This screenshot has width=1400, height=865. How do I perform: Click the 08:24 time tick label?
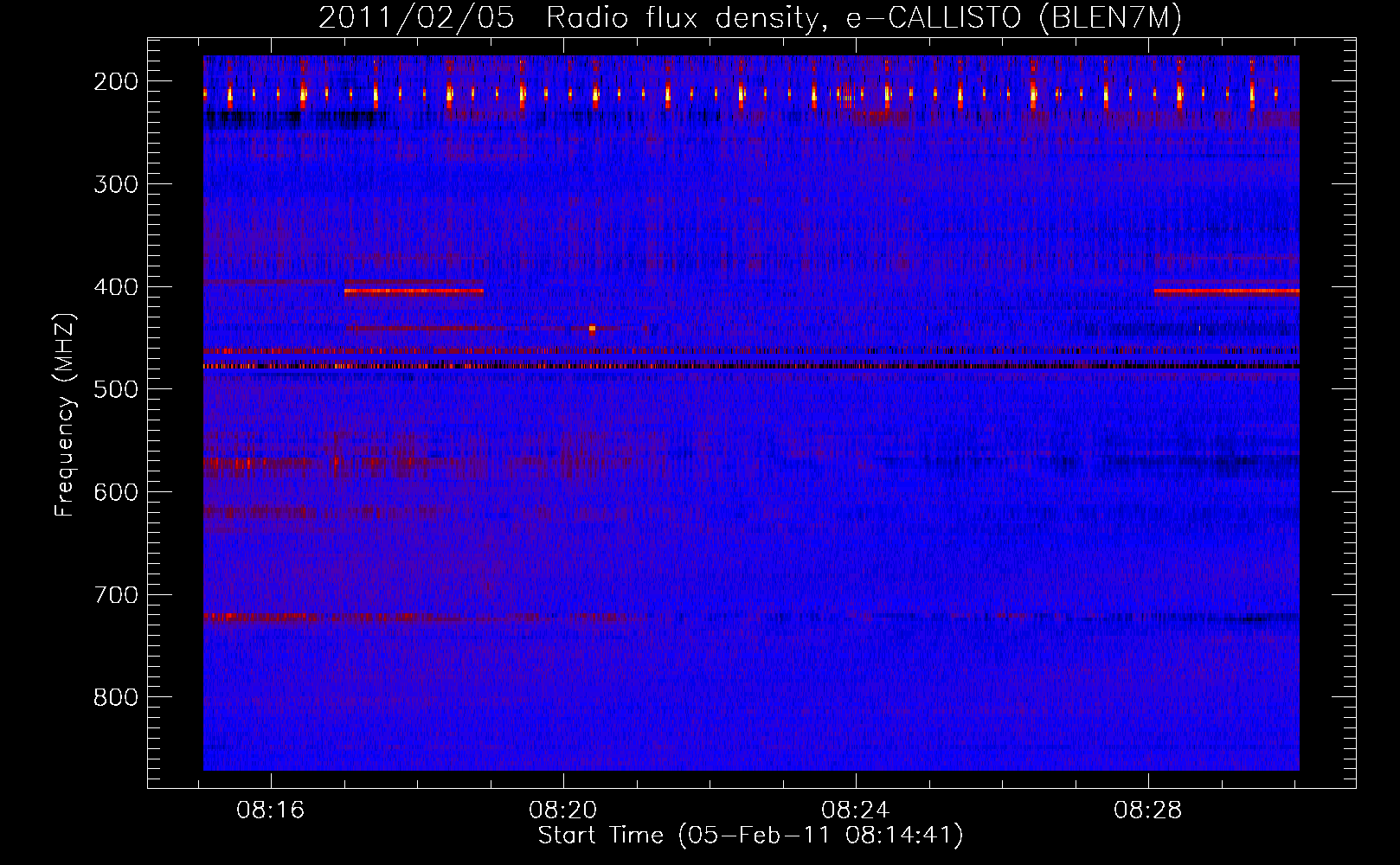pos(856,811)
